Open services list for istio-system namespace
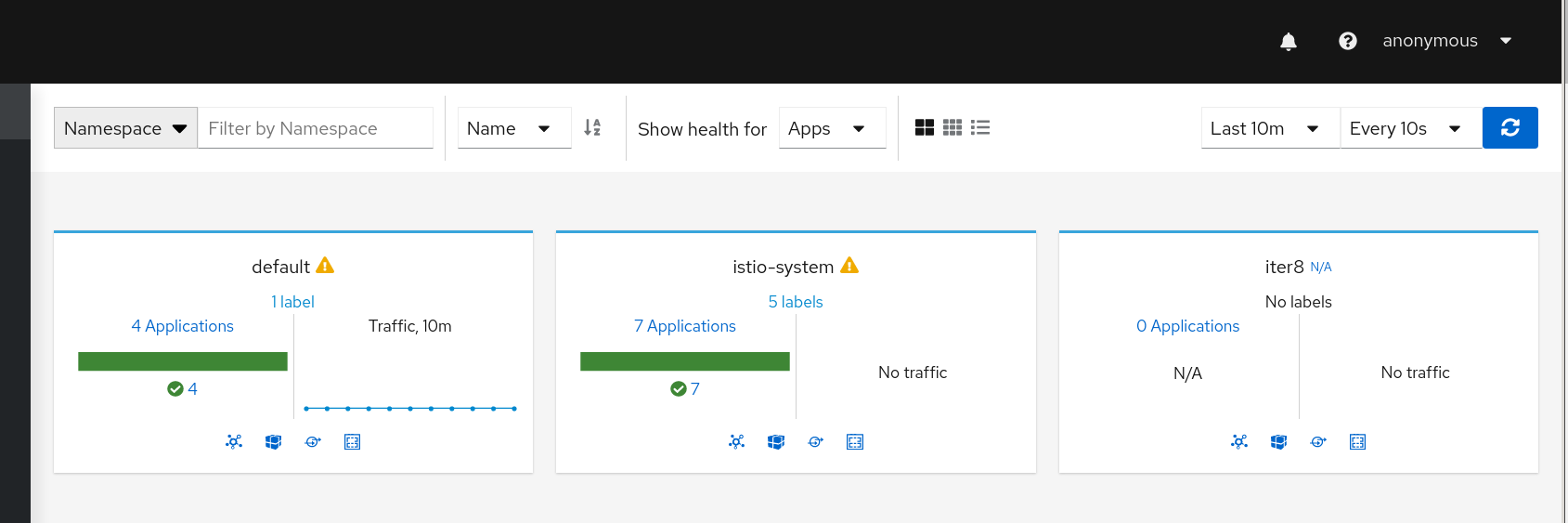This screenshot has height=523, width=1568. 816,442
